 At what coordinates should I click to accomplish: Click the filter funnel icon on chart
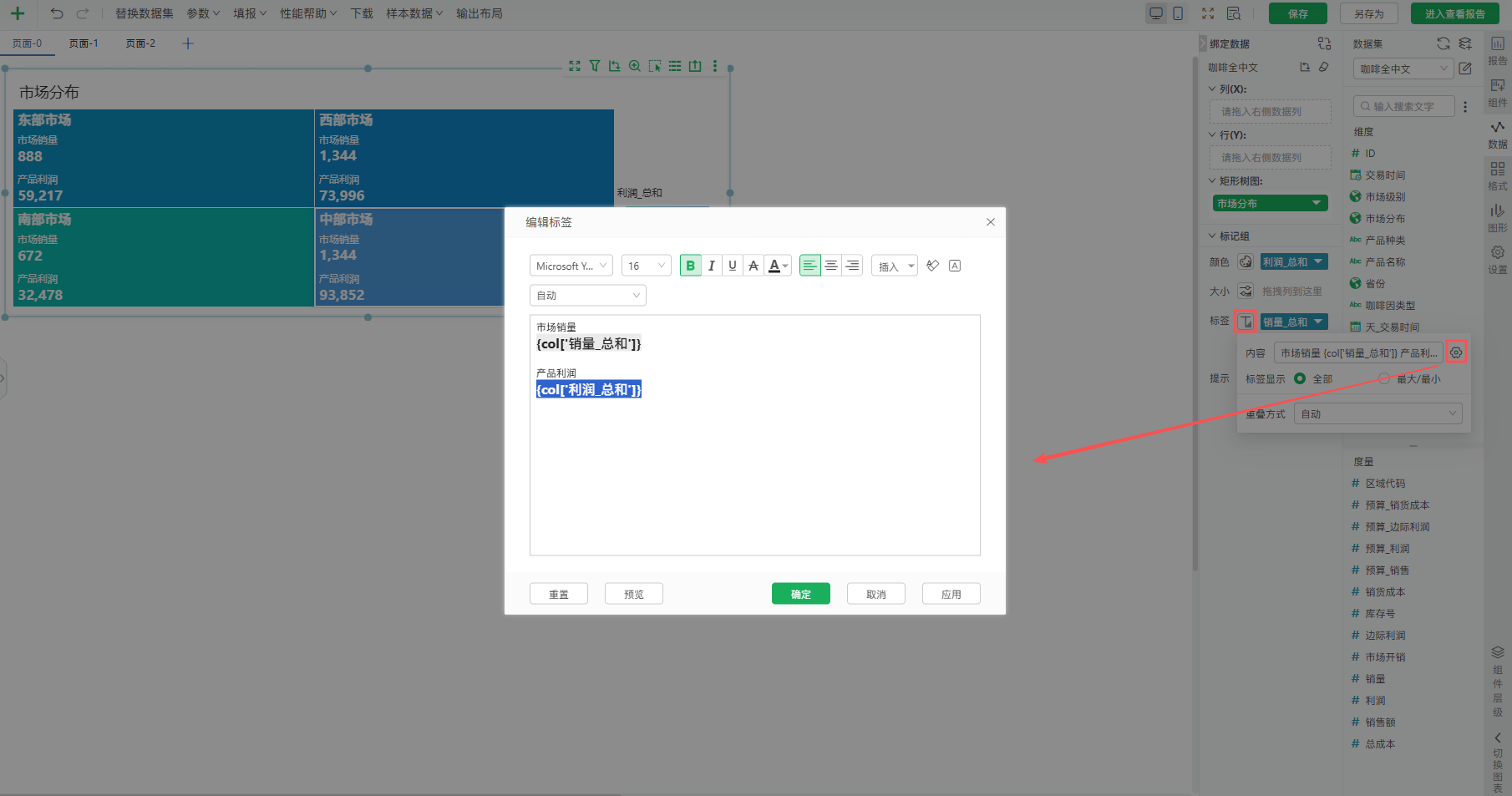tap(595, 66)
